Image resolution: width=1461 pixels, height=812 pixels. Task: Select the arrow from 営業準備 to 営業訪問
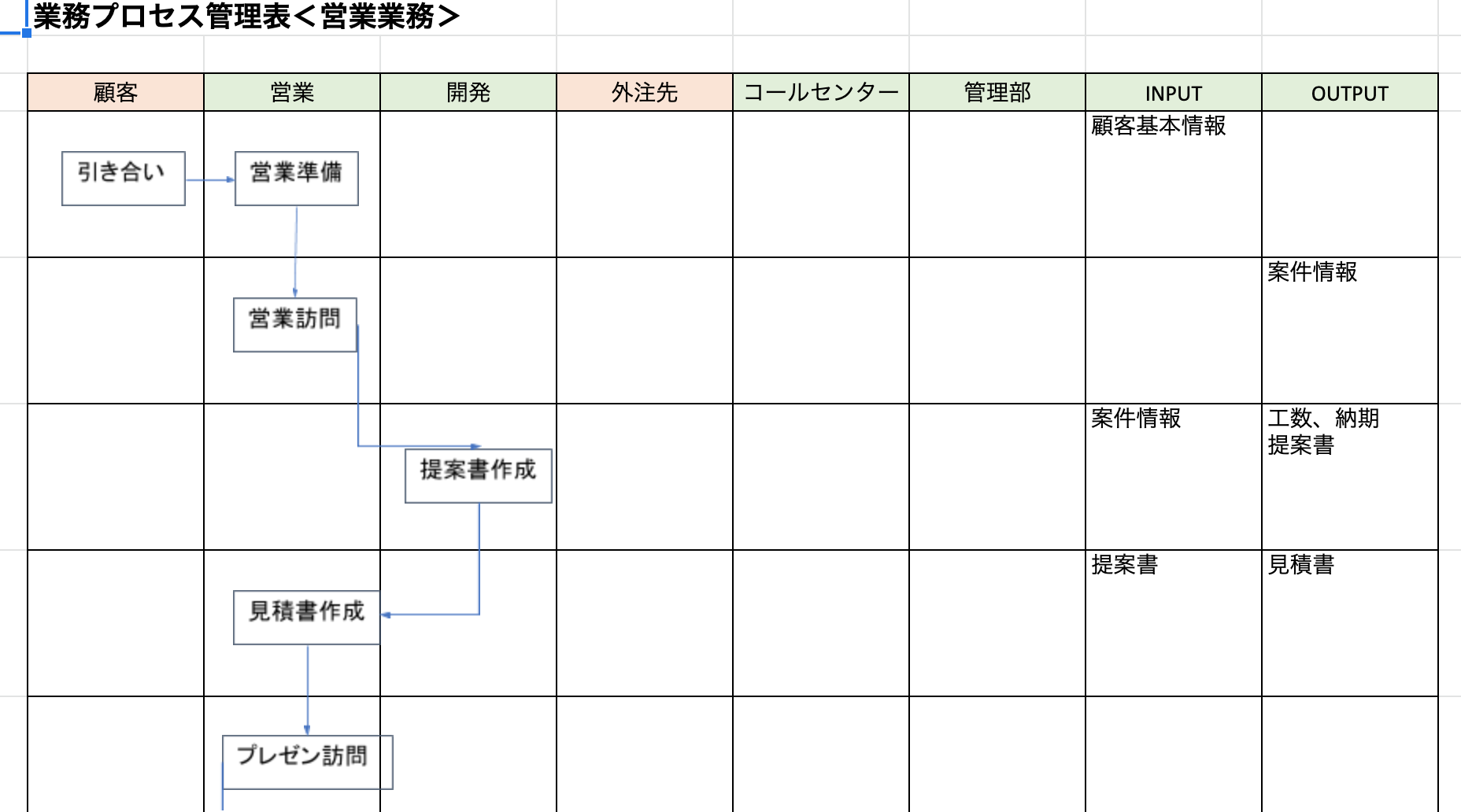[296, 252]
